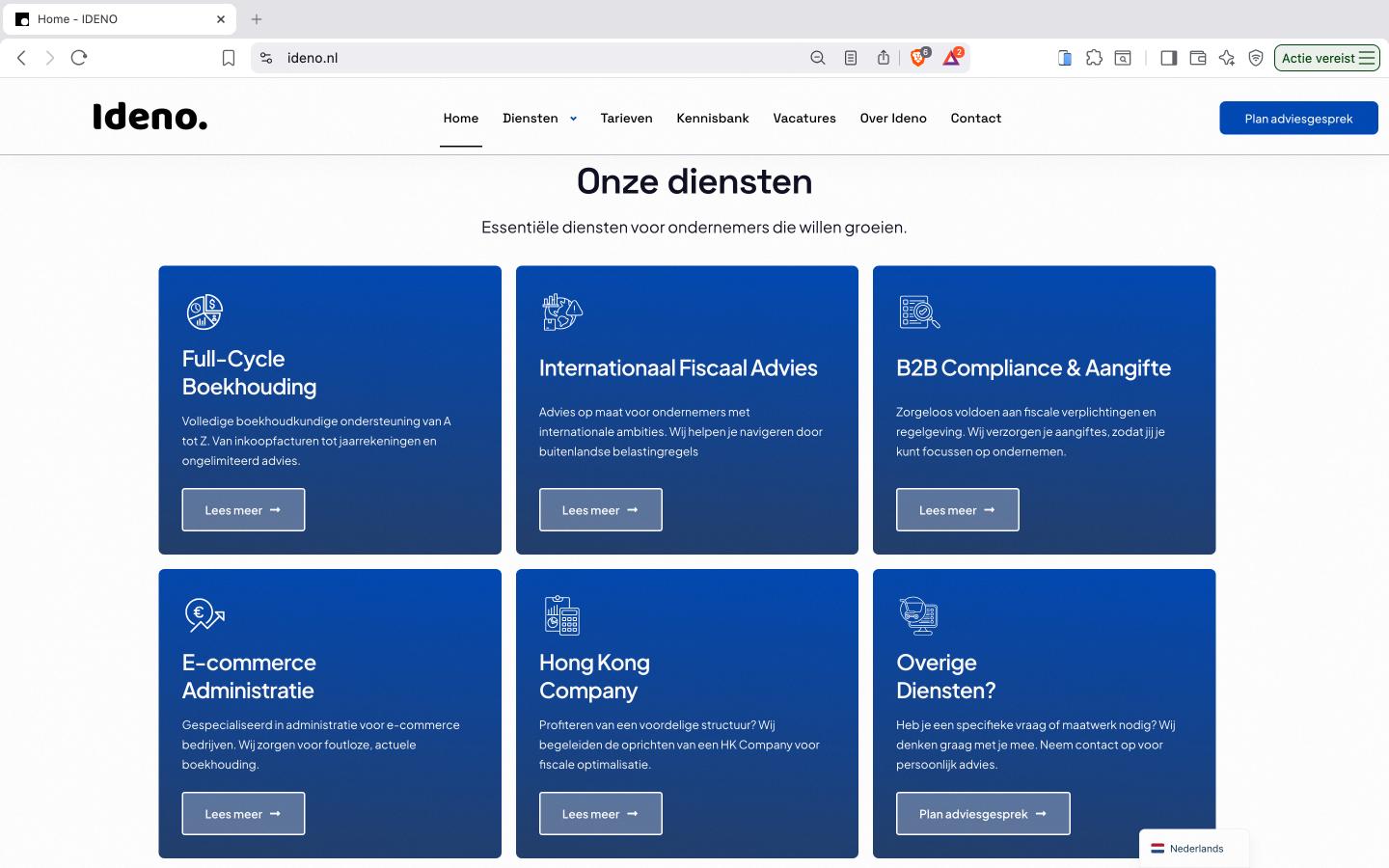Go to the Tarieven menu item
The height and width of the screenshot is (868, 1389).
(x=626, y=119)
